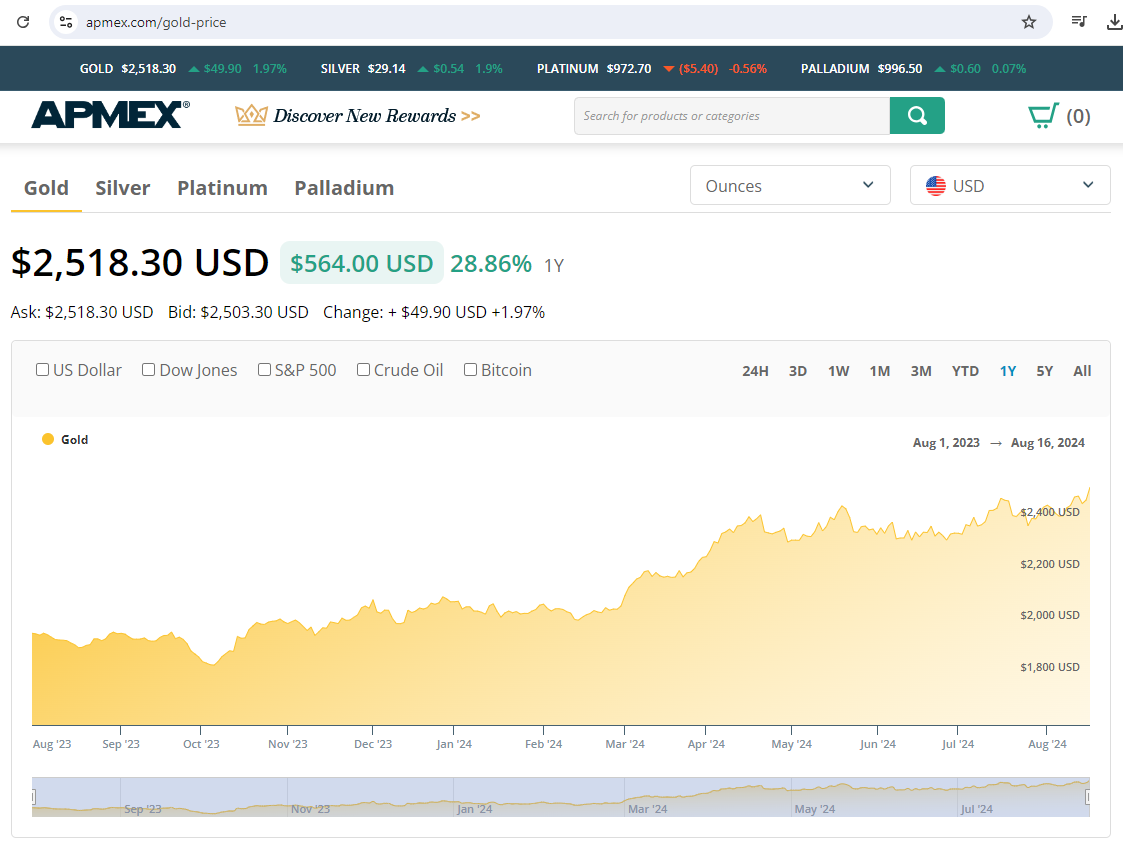Click the Change: + $49.90 USD text

tap(434, 312)
